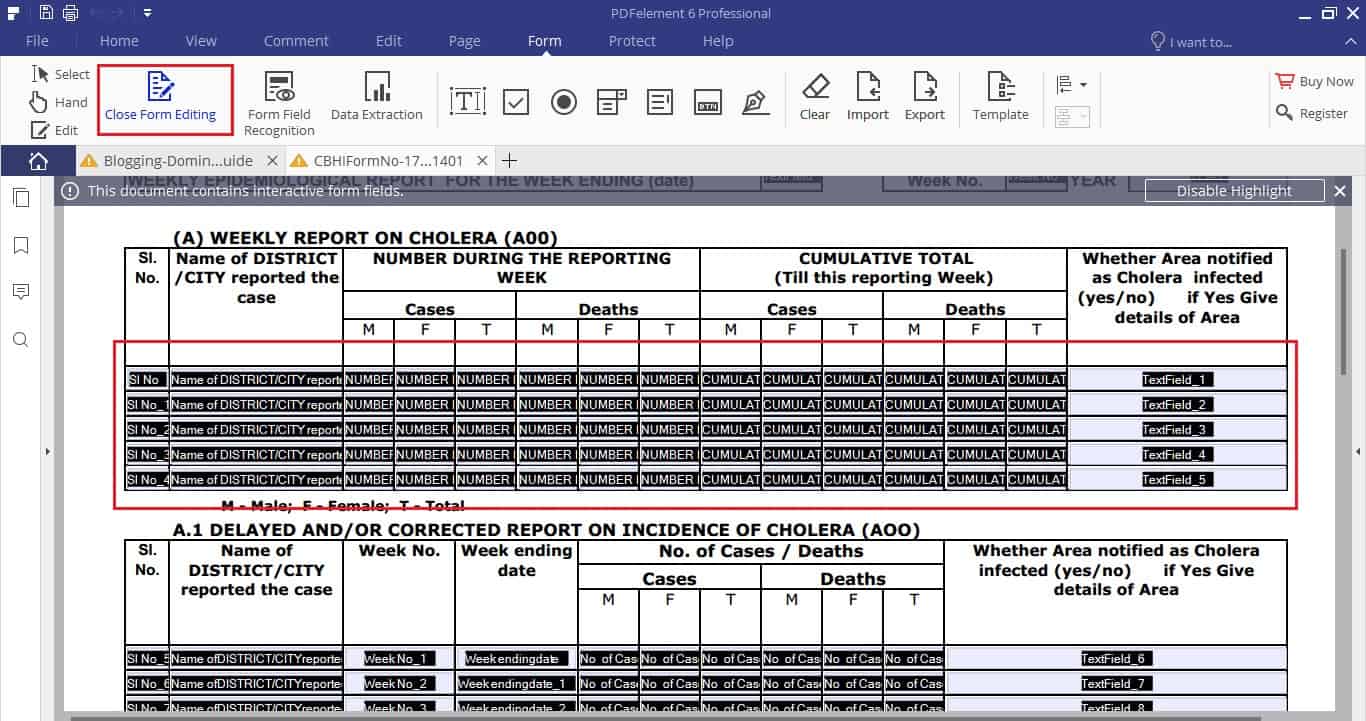The height and width of the screenshot is (721, 1366).
Task: Select the TextField_5 form field
Action: 1177,480
